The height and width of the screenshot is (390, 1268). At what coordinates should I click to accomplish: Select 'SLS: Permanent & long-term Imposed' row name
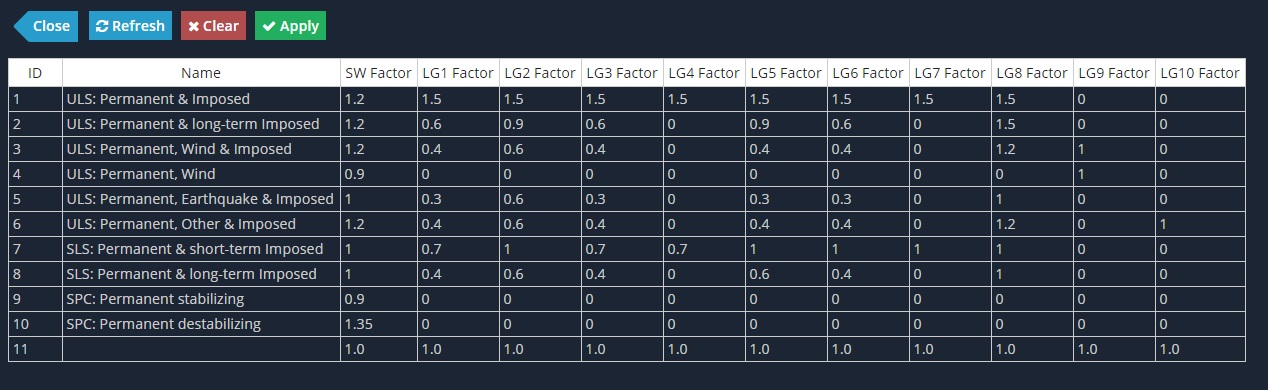(201, 274)
